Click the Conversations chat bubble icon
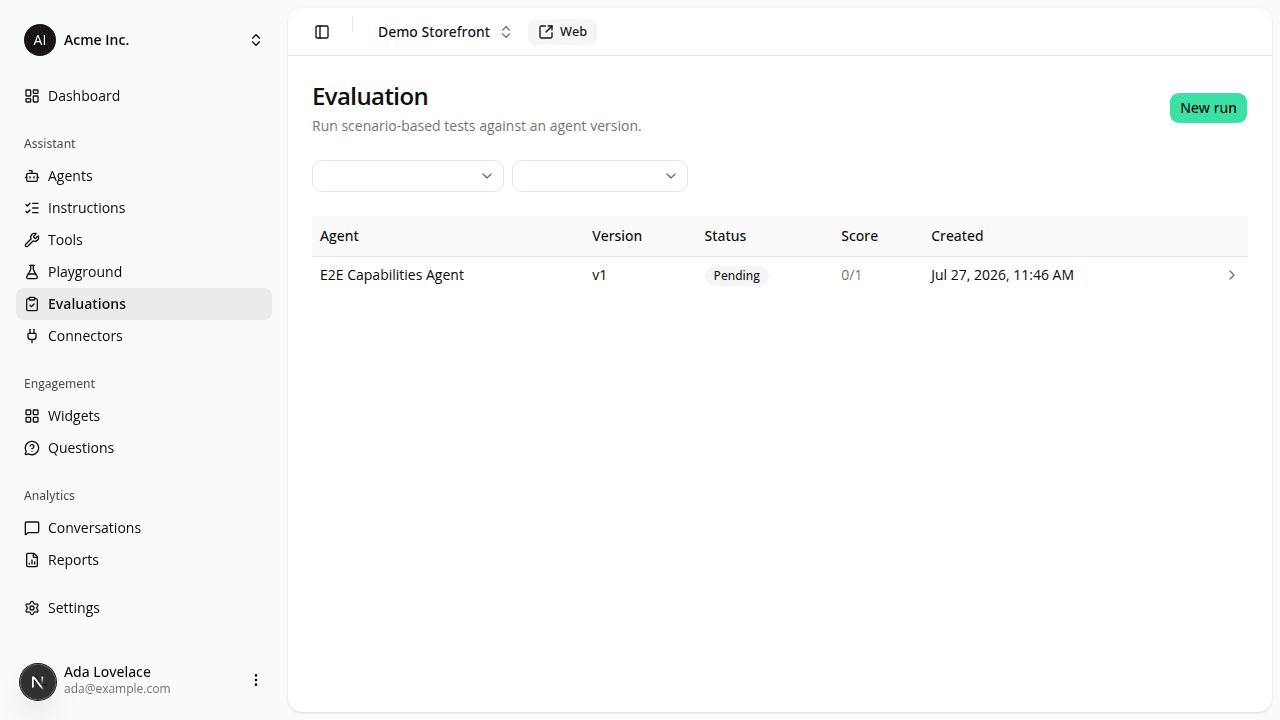The height and width of the screenshot is (720, 1280). (32, 528)
